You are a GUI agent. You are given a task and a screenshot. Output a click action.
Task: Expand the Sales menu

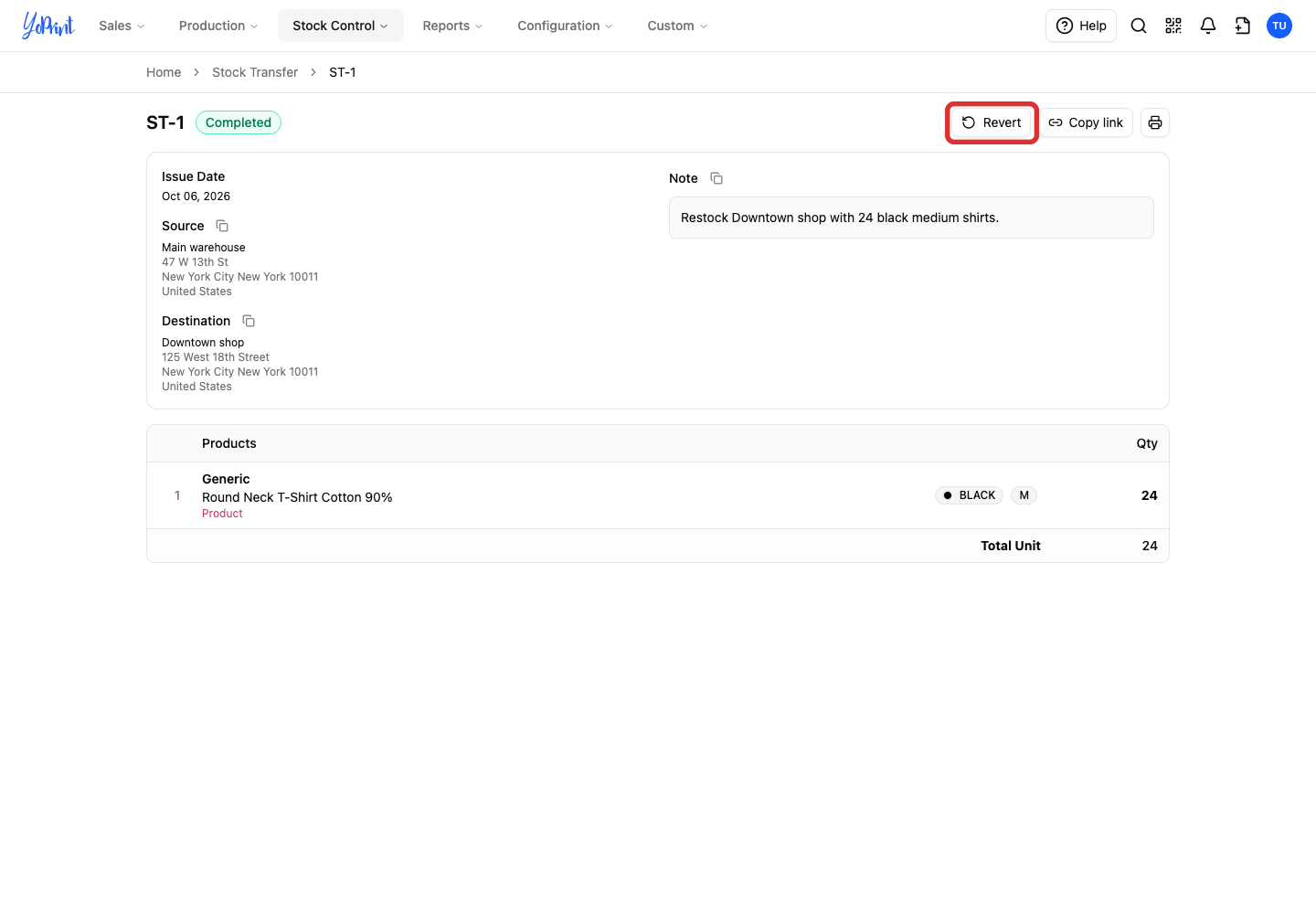(122, 26)
